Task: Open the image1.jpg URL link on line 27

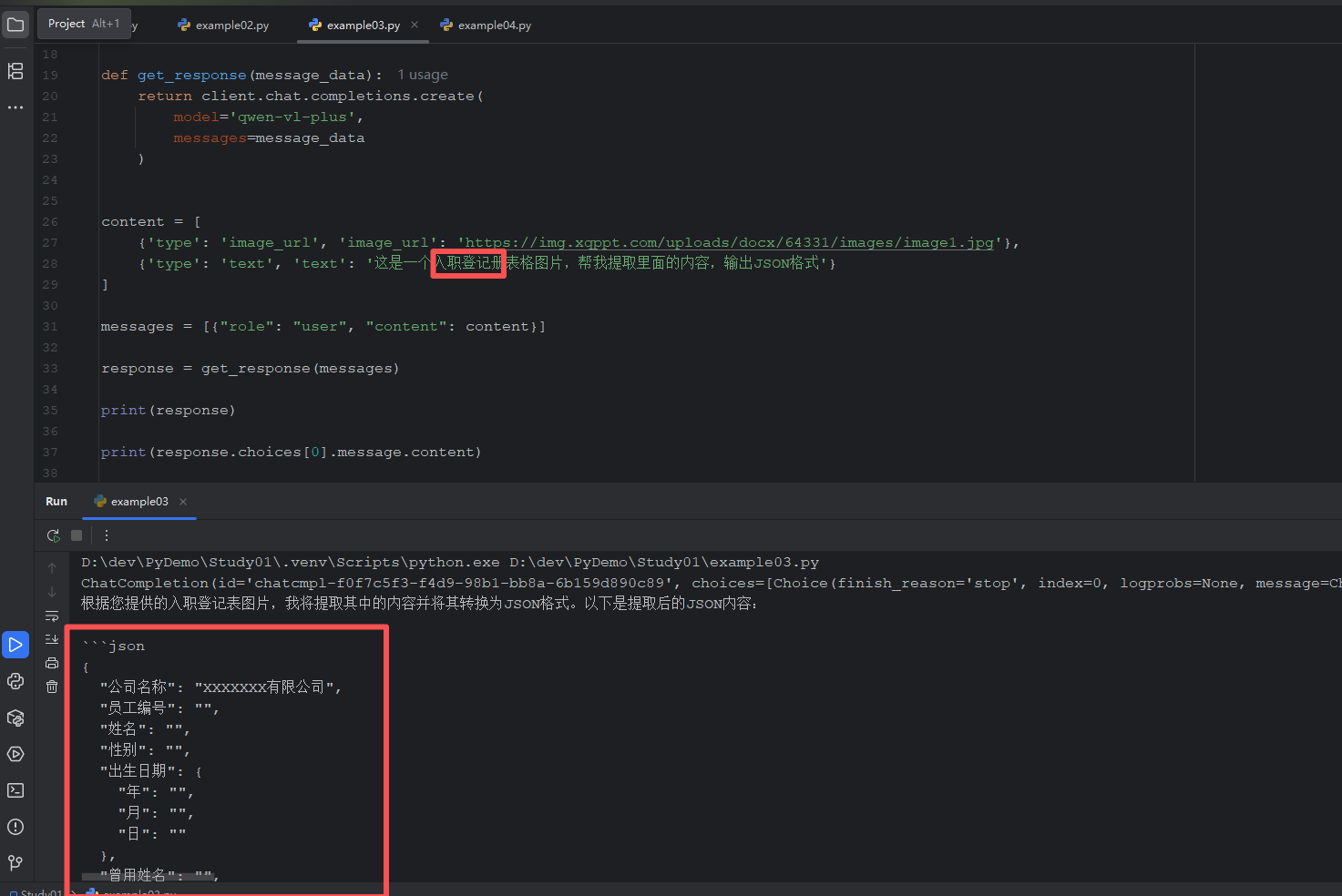Action: 729,242
